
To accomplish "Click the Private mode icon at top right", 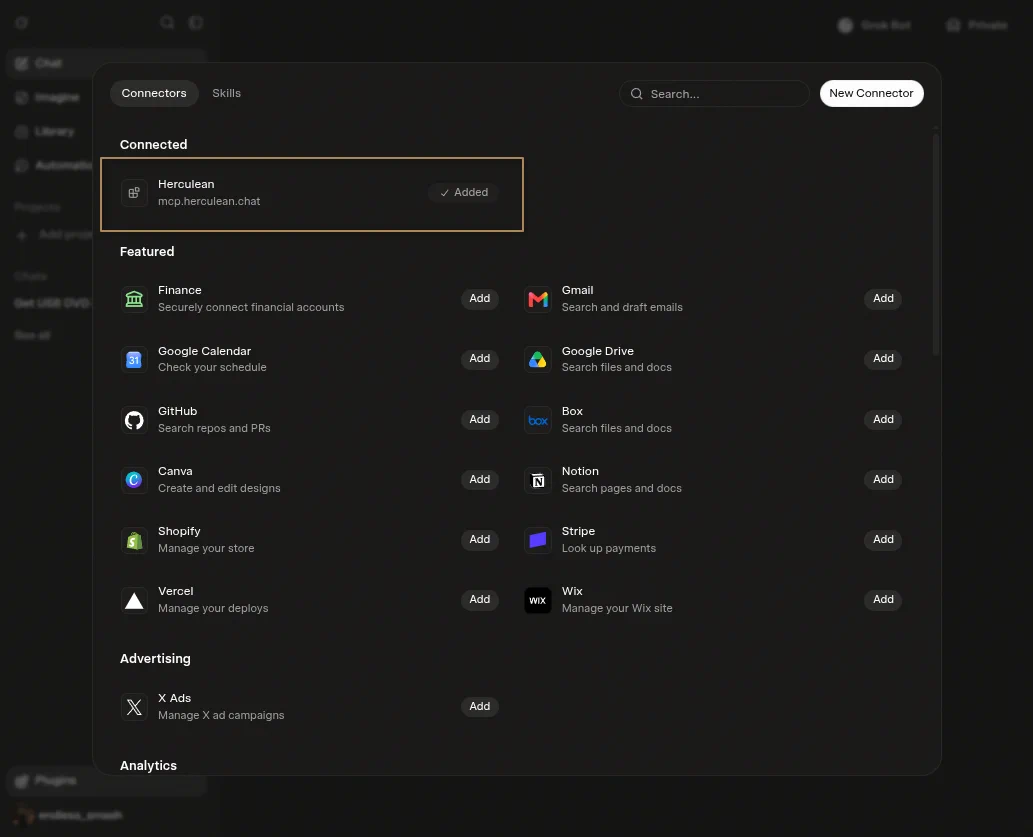I will 953,25.
